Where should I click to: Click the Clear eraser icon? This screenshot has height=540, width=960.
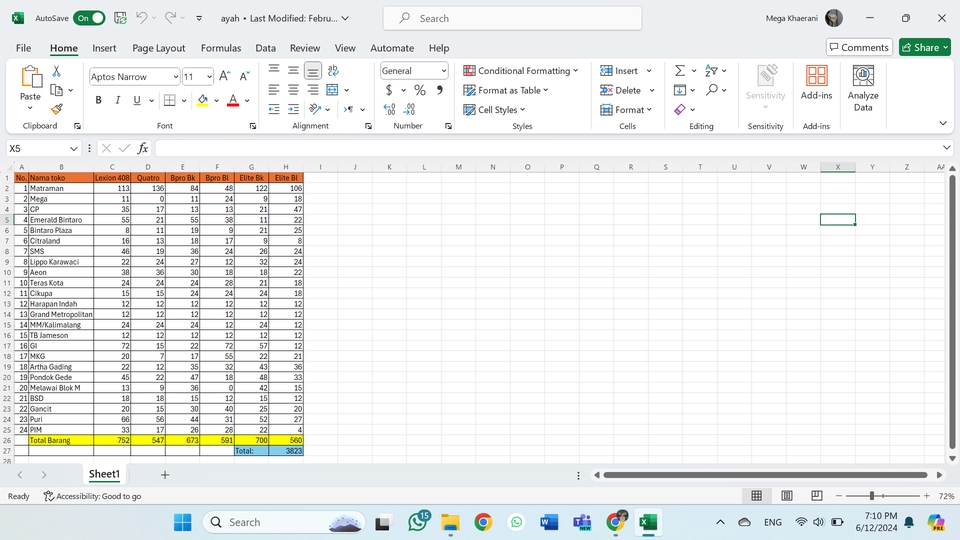680,110
